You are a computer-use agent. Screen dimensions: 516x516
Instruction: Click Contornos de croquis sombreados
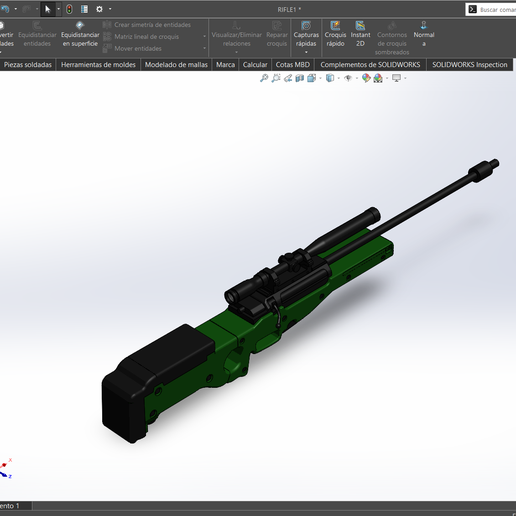(392, 38)
